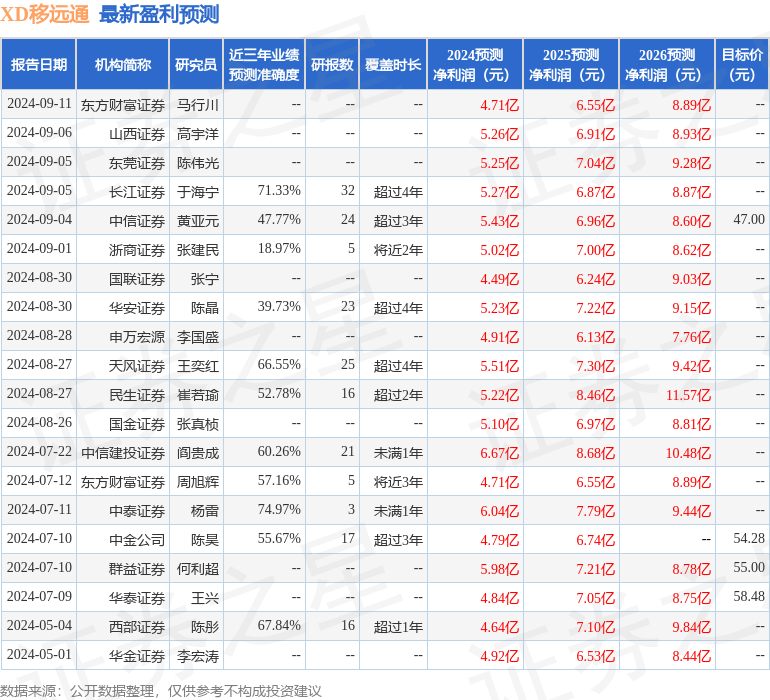770x700 pixels.
Task: Click 2024 profit forecast 6.67亿
Action: pyautogui.click(x=499, y=452)
